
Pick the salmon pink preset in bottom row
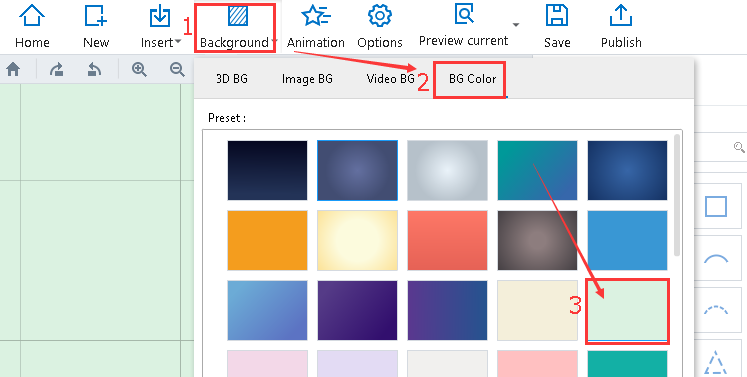[537, 364]
